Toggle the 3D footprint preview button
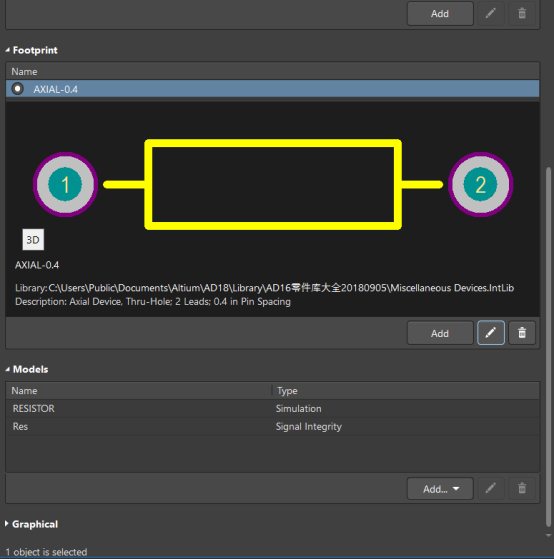 [33, 240]
